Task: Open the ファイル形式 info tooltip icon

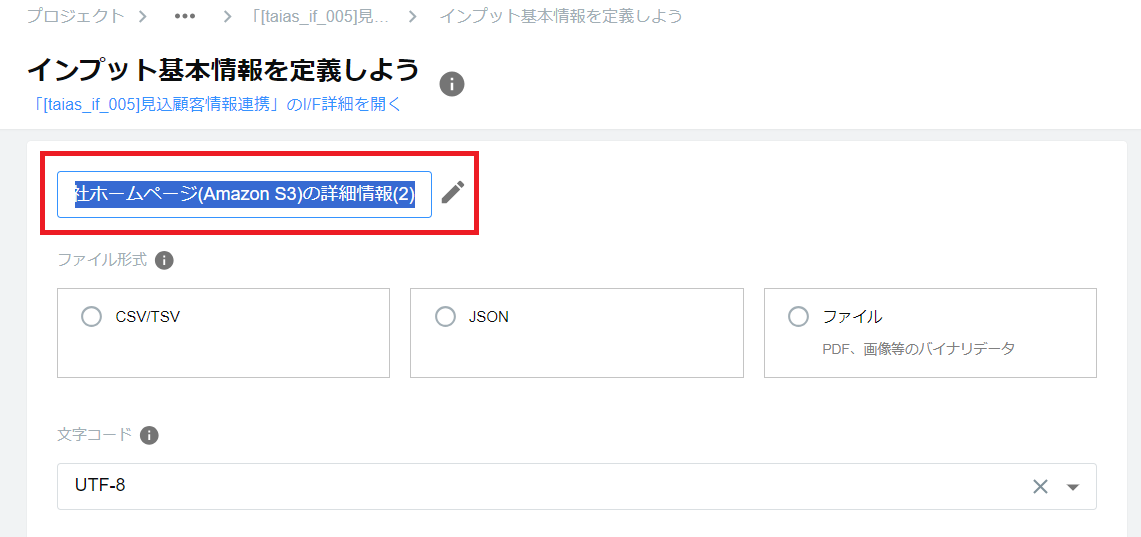Action: (x=165, y=260)
